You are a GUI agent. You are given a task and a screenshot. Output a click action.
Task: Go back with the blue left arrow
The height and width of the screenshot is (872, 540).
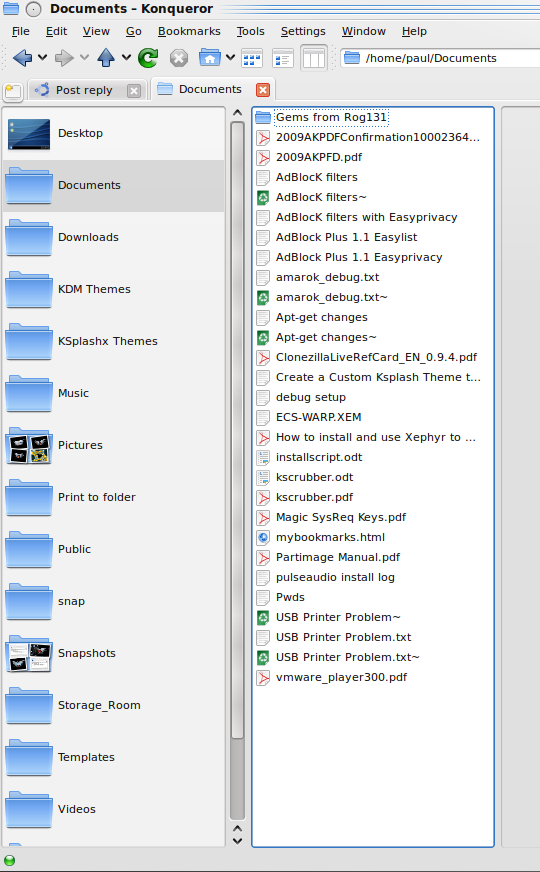pyautogui.click(x=22, y=58)
